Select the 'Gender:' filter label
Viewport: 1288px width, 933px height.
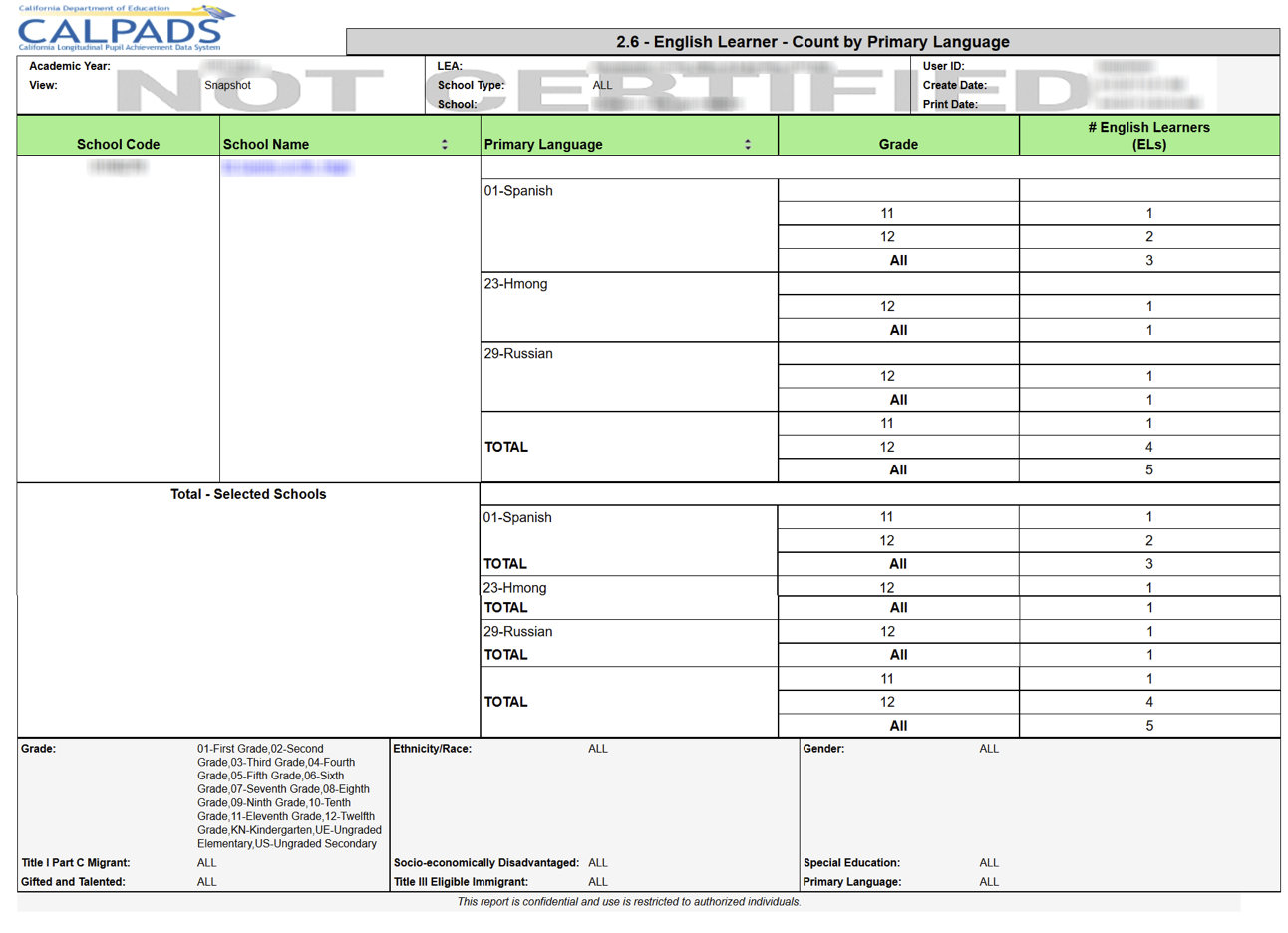pos(824,749)
